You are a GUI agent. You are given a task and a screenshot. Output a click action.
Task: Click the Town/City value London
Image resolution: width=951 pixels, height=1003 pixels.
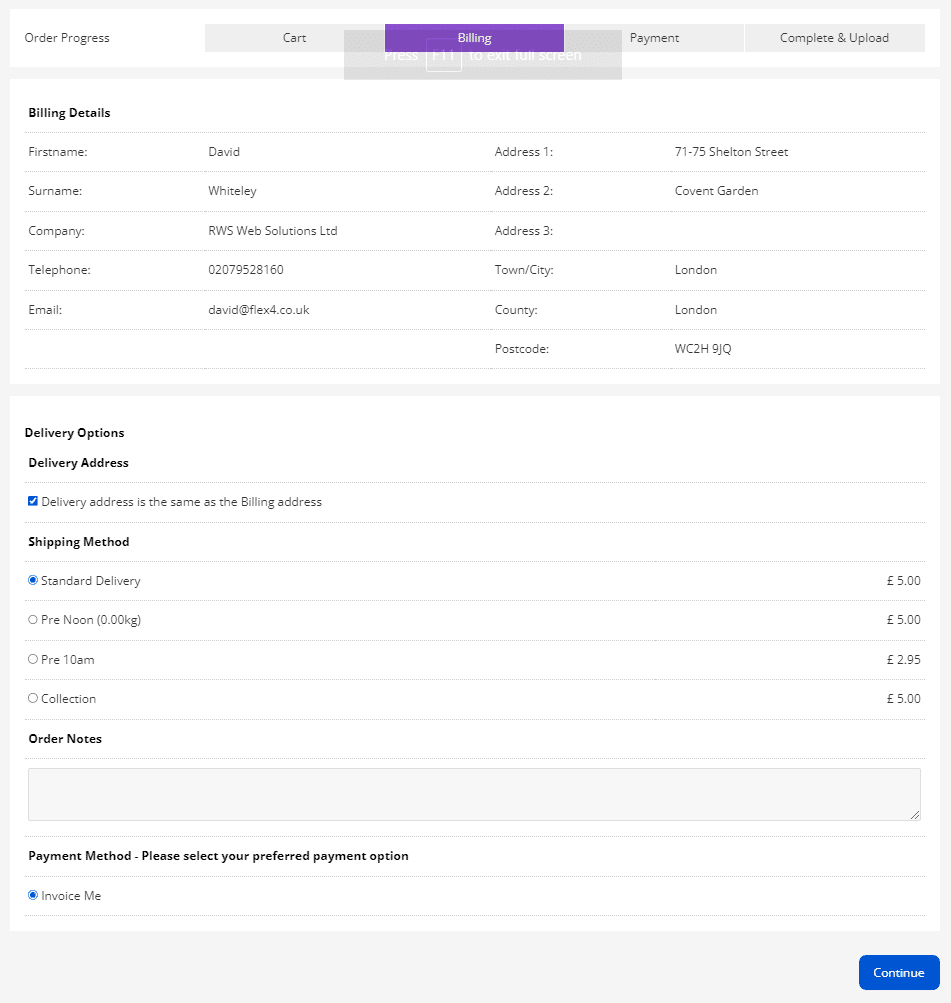click(x=696, y=270)
